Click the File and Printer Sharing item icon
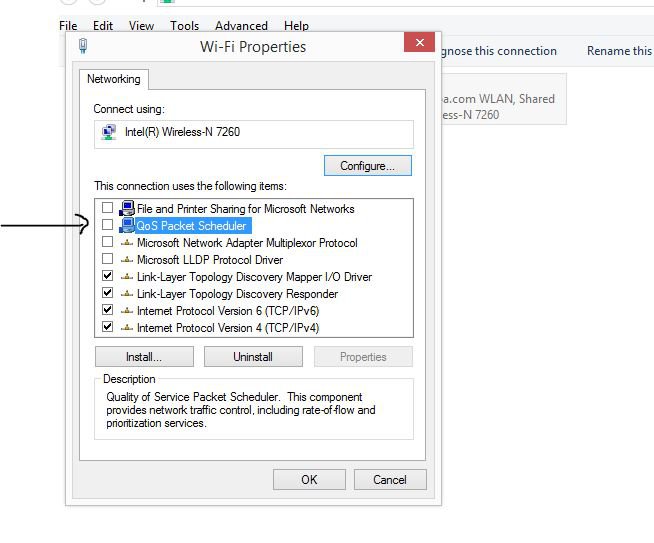The height and width of the screenshot is (543, 654). [x=127, y=208]
